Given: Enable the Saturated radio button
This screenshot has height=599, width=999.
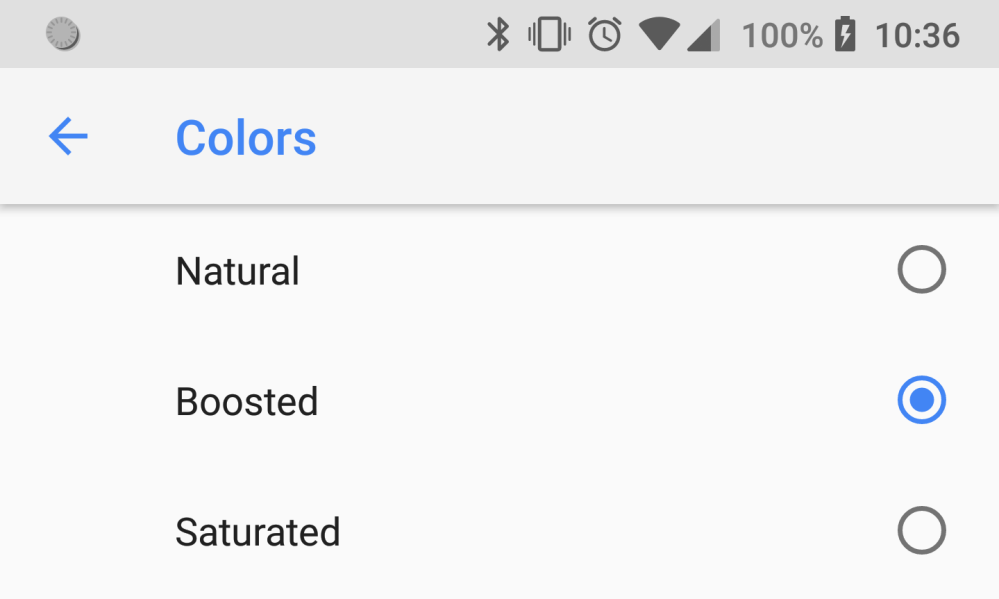Looking at the screenshot, I should 921,530.
